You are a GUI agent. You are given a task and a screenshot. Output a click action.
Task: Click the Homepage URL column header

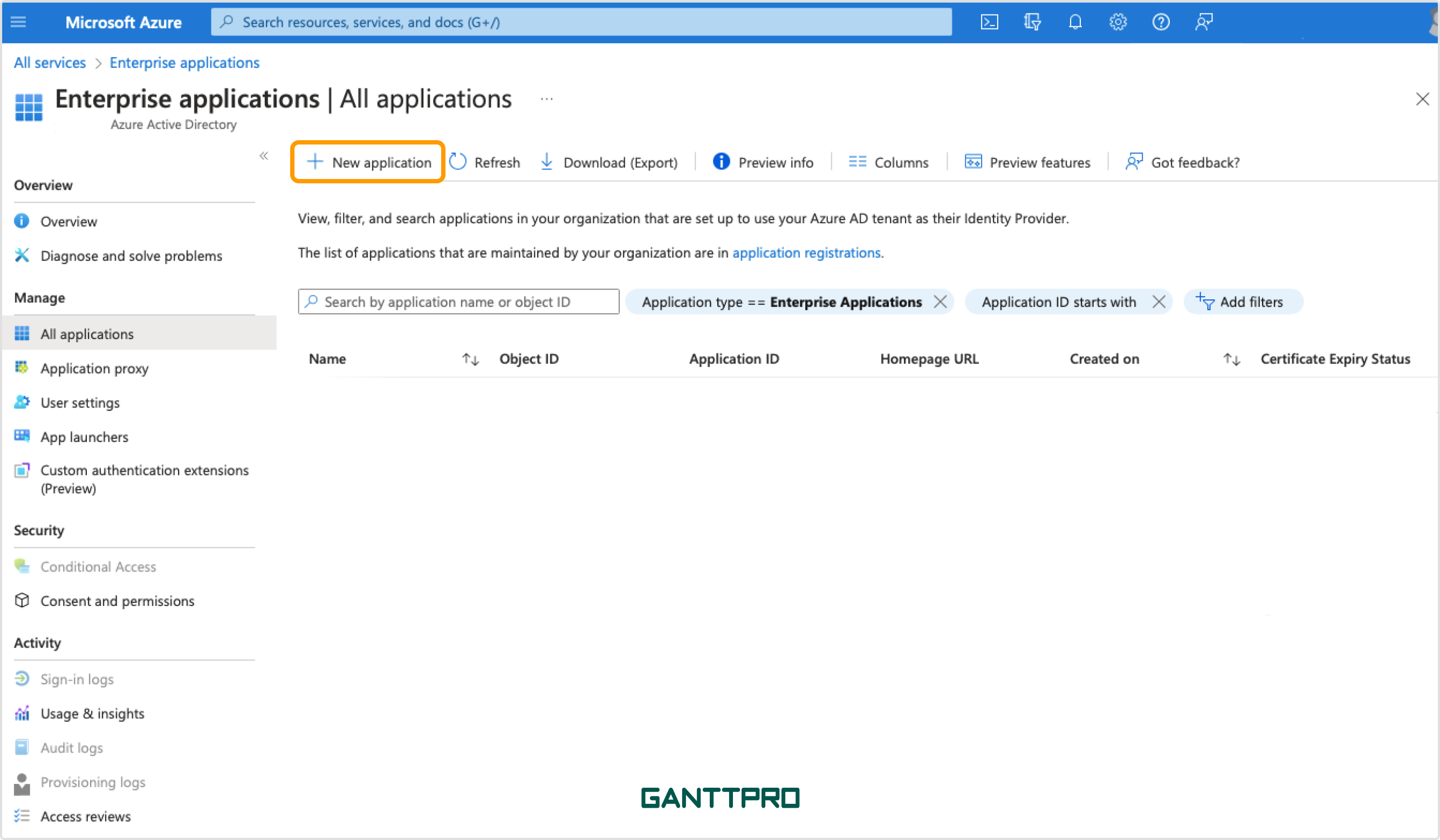point(929,359)
